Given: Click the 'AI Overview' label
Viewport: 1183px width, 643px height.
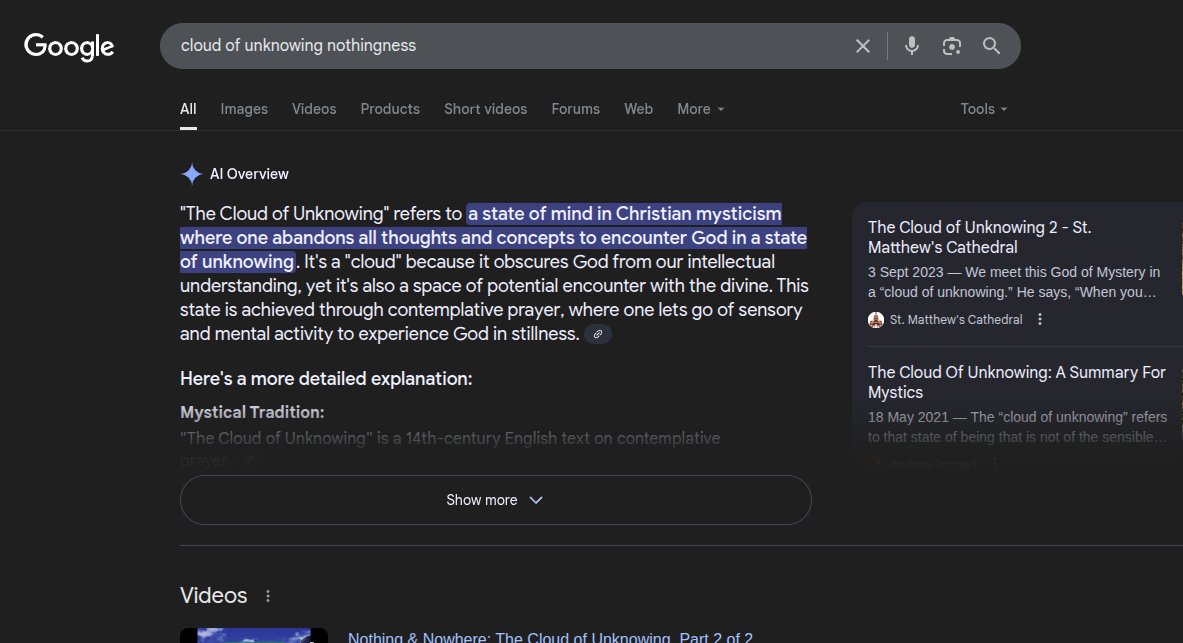Looking at the screenshot, I should 249,174.
